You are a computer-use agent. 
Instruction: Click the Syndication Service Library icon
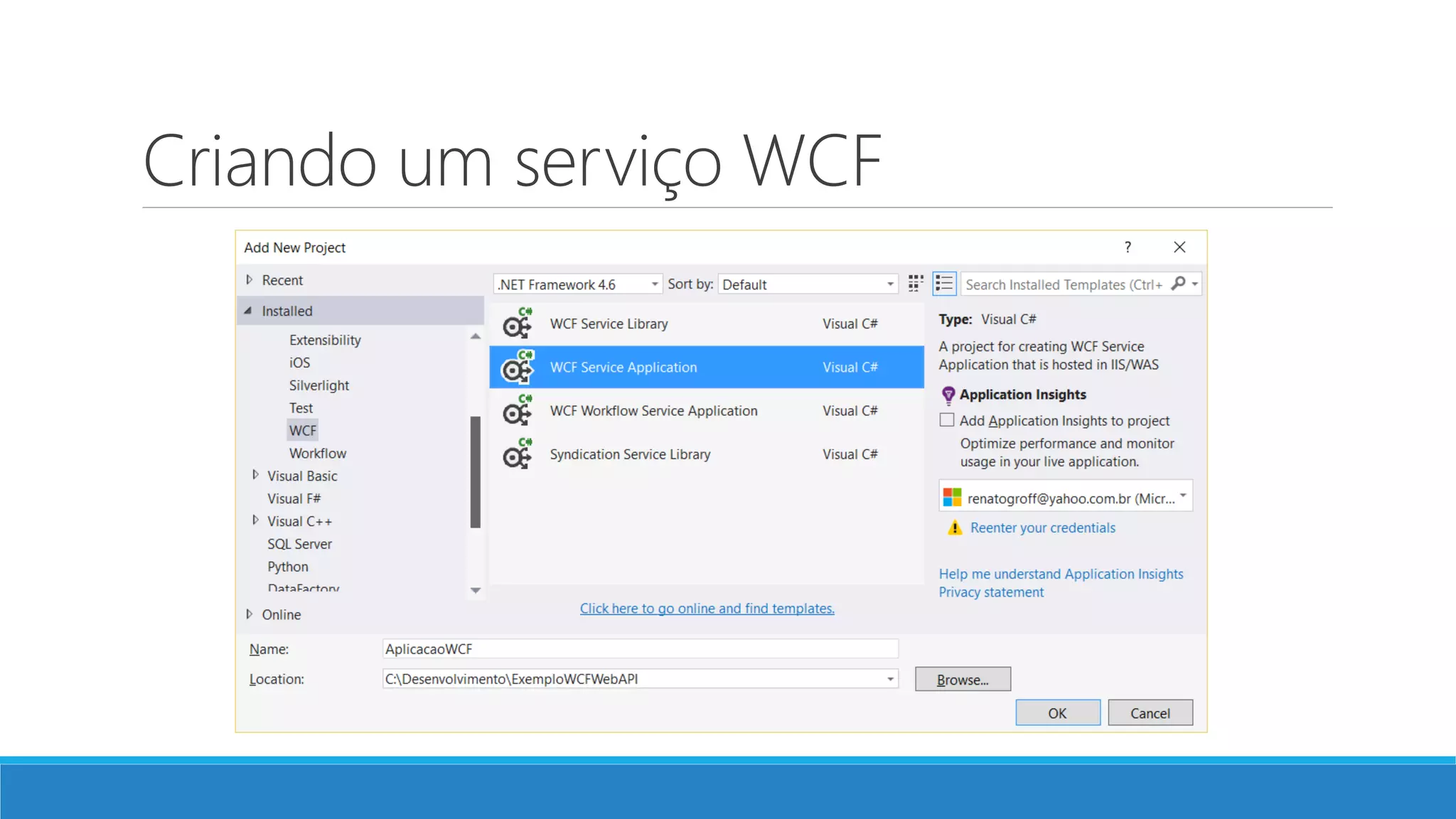coord(518,454)
